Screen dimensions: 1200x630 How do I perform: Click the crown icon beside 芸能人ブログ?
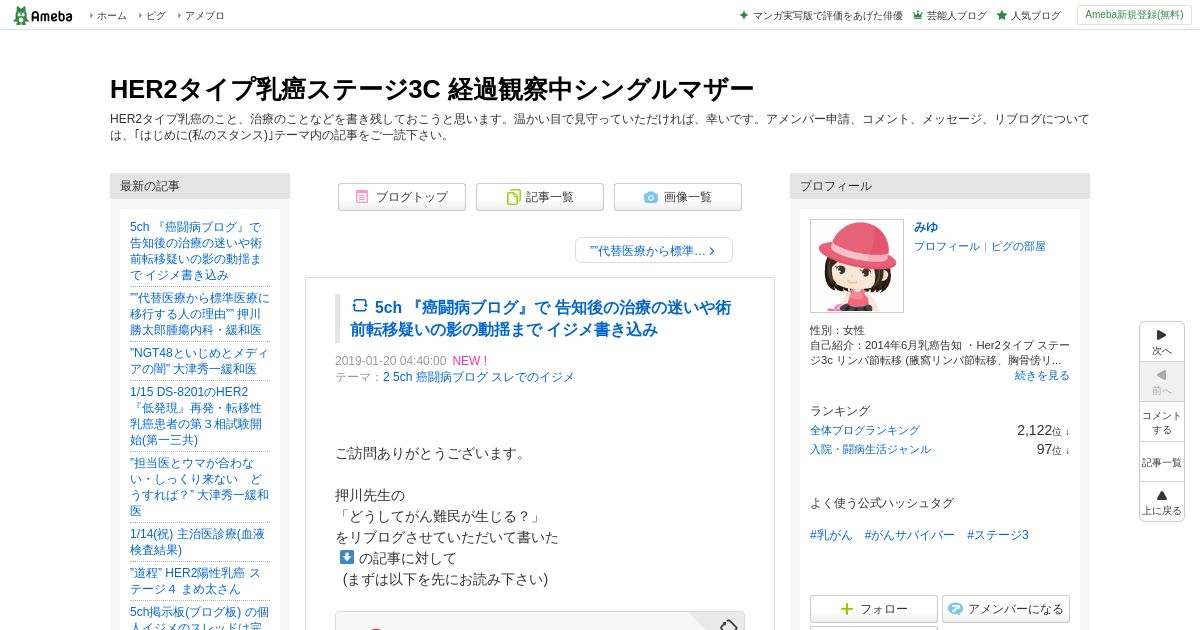coord(918,15)
